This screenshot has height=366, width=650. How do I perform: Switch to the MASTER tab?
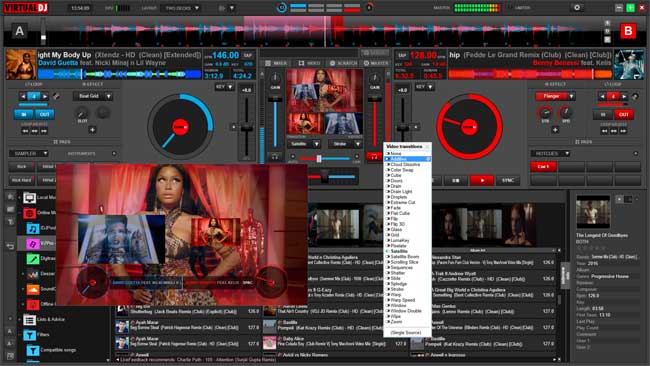(x=376, y=63)
